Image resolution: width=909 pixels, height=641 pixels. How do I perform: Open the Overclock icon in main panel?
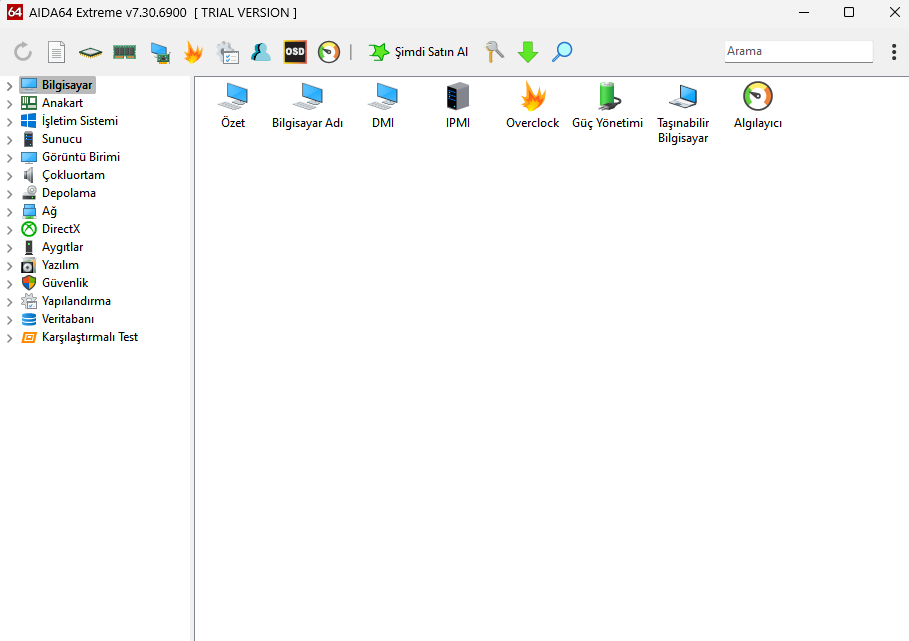pos(532,97)
